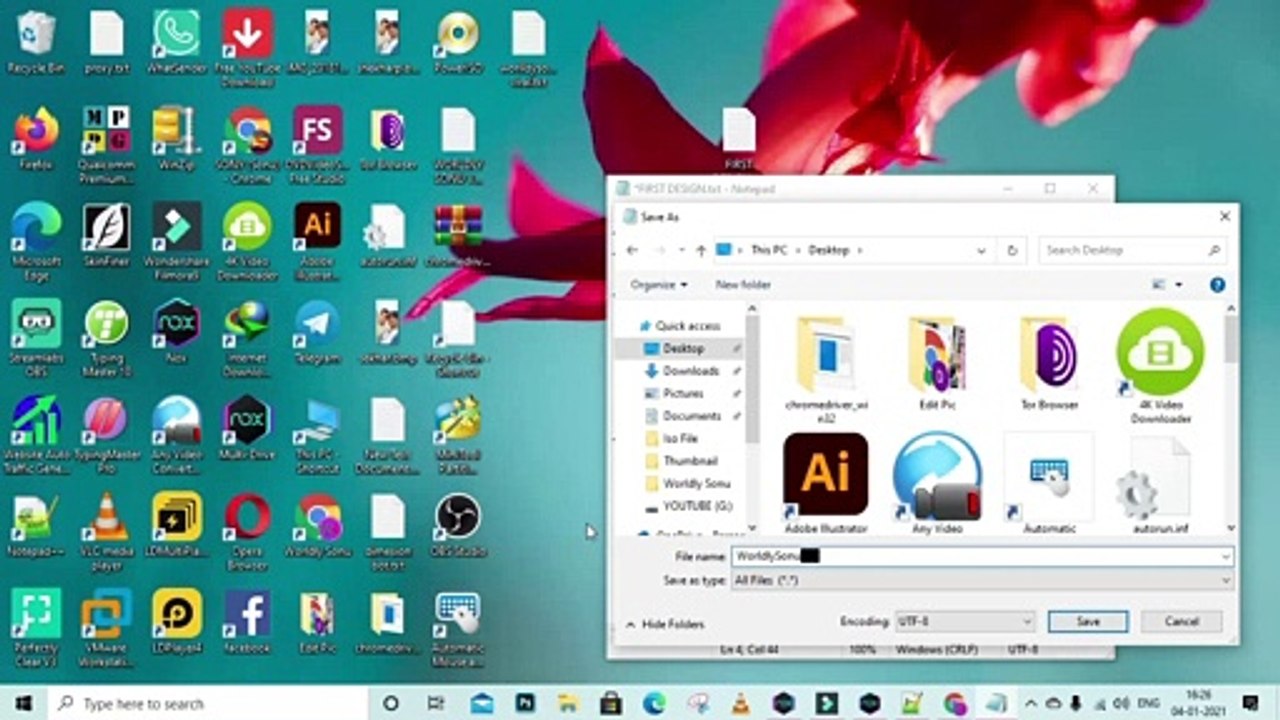Launch LDPlayer4 from the desktop
Screen dimensions: 1280x720
tap(176, 621)
